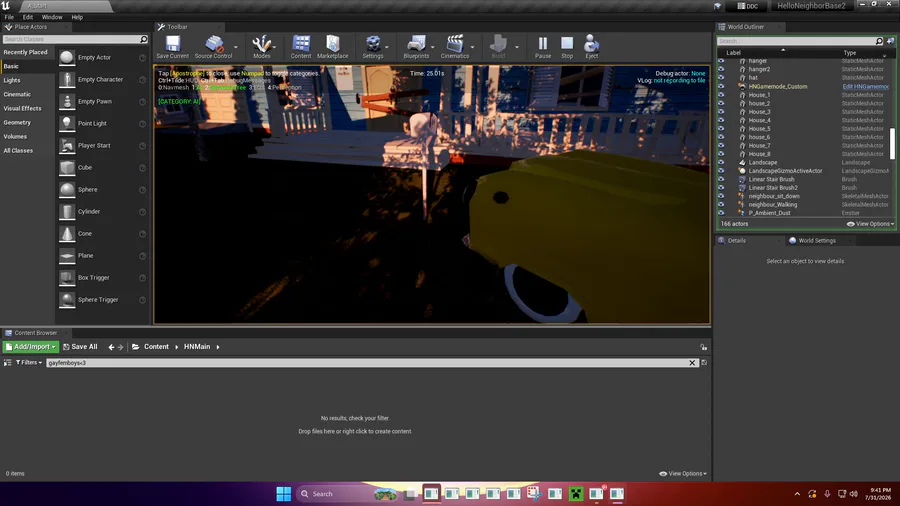This screenshot has width=900, height=506.
Task: Stop the play session
Action: click(x=567, y=44)
